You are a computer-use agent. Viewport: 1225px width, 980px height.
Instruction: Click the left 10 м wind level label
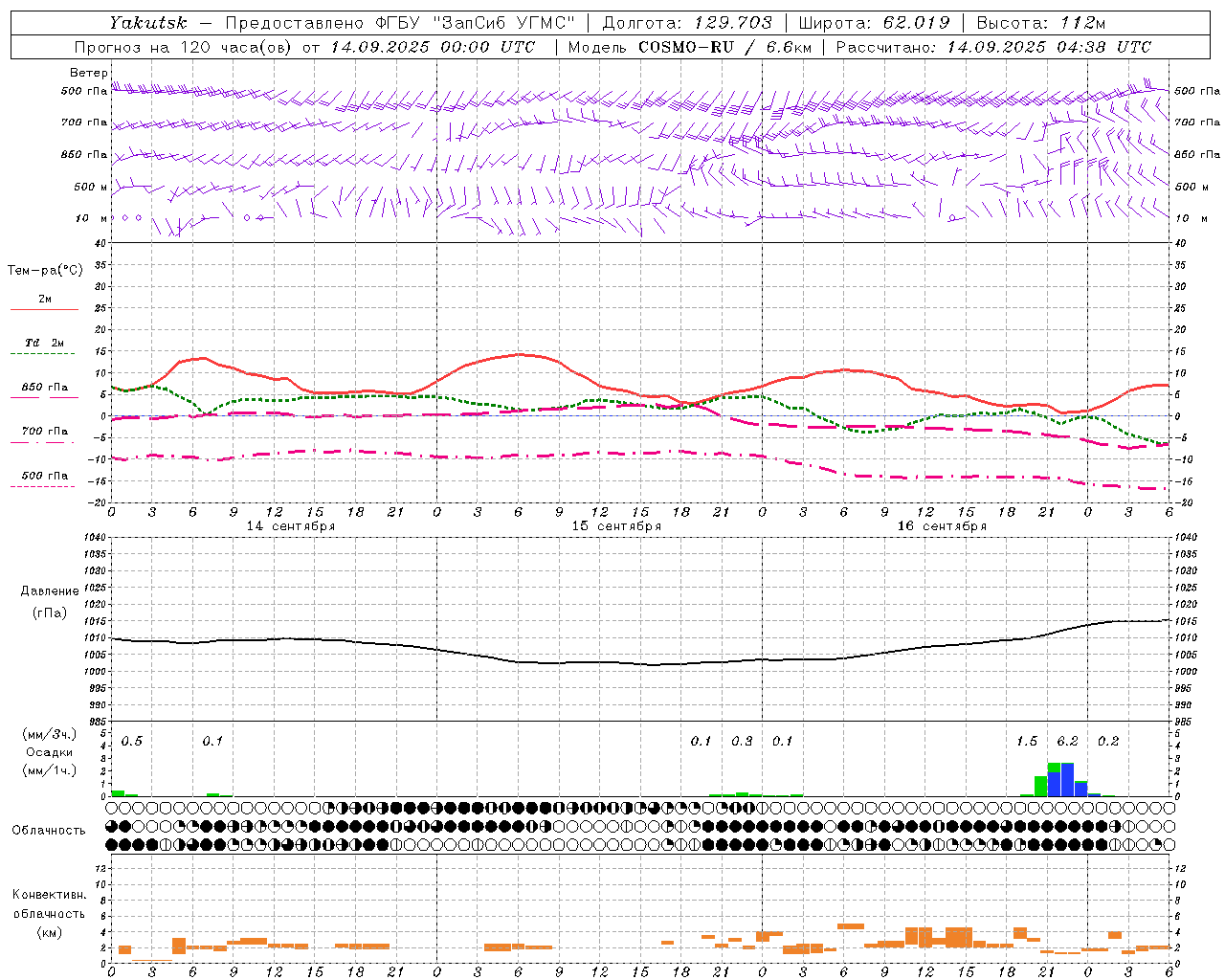pos(91,218)
